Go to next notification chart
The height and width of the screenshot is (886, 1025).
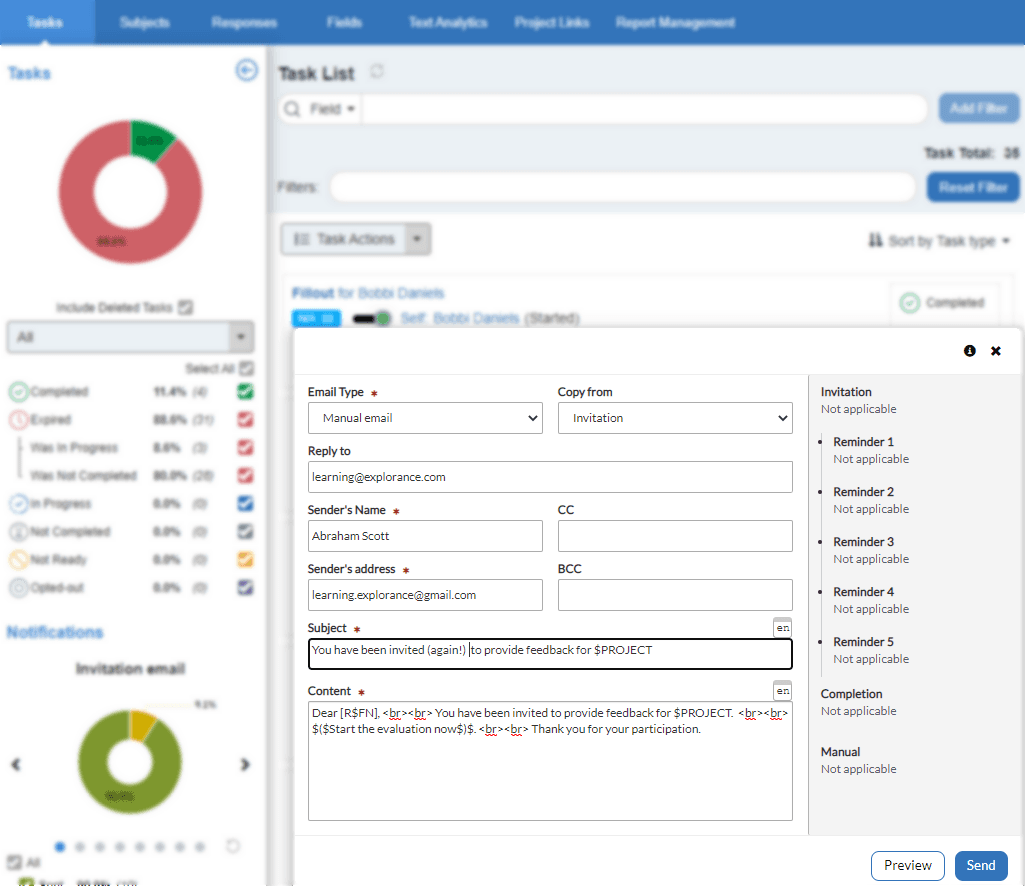[245, 764]
